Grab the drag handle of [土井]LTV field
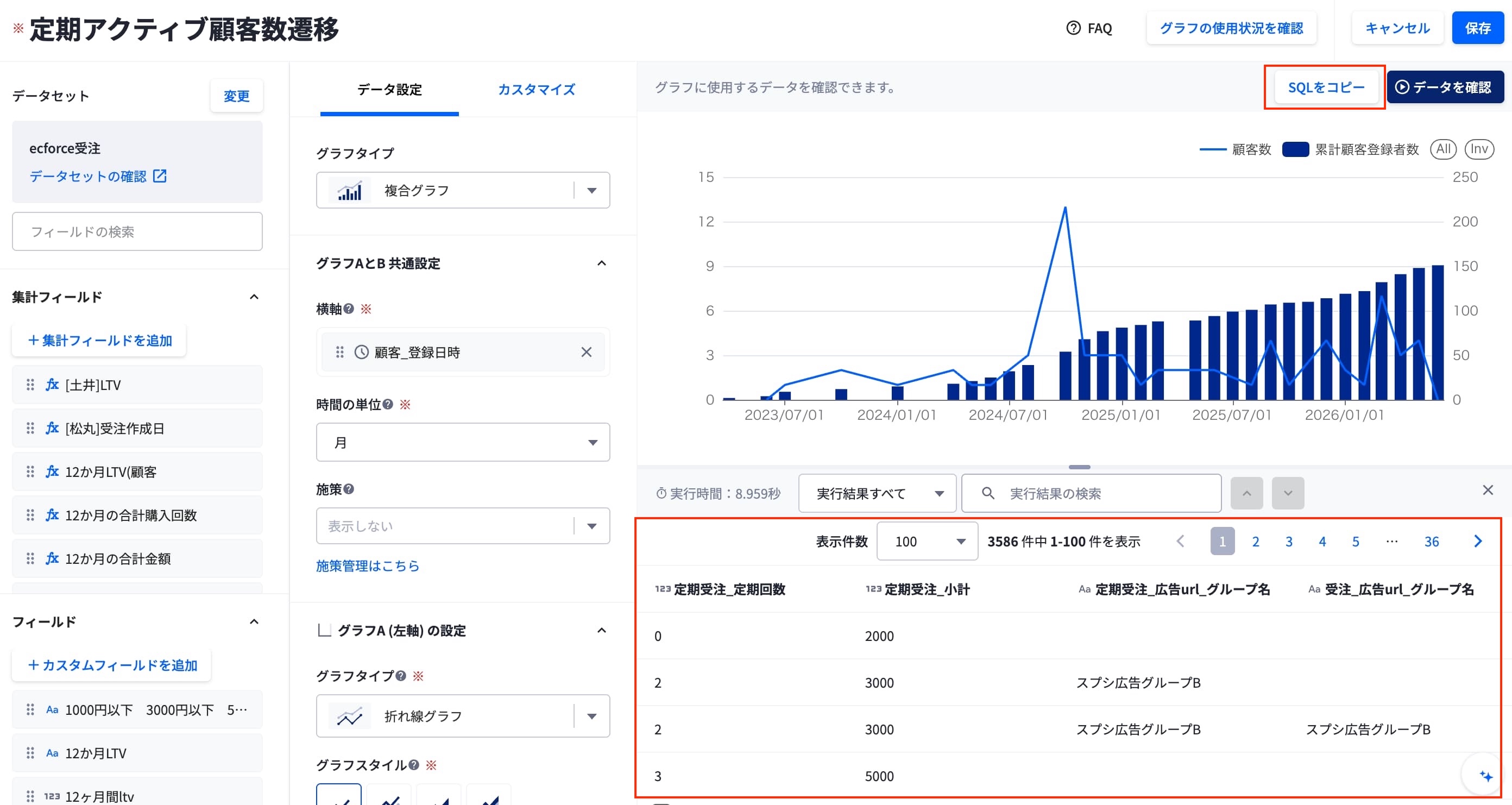The width and height of the screenshot is (1512, 805). 30,385
